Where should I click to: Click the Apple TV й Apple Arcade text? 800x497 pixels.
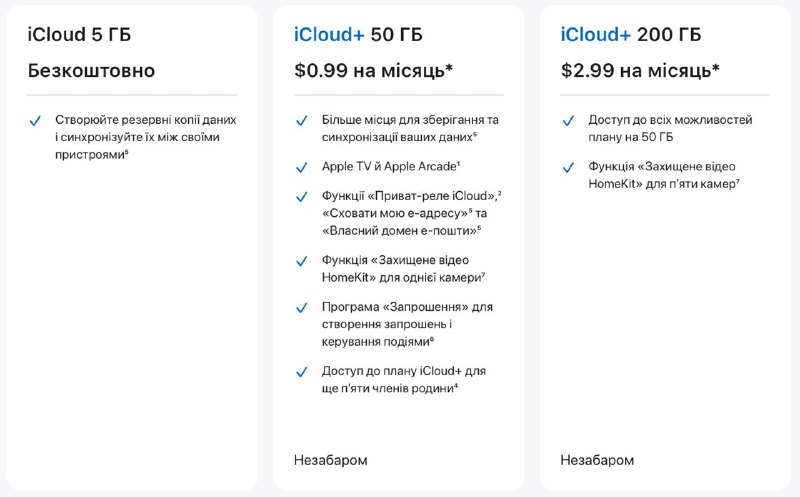pos(391,166)
